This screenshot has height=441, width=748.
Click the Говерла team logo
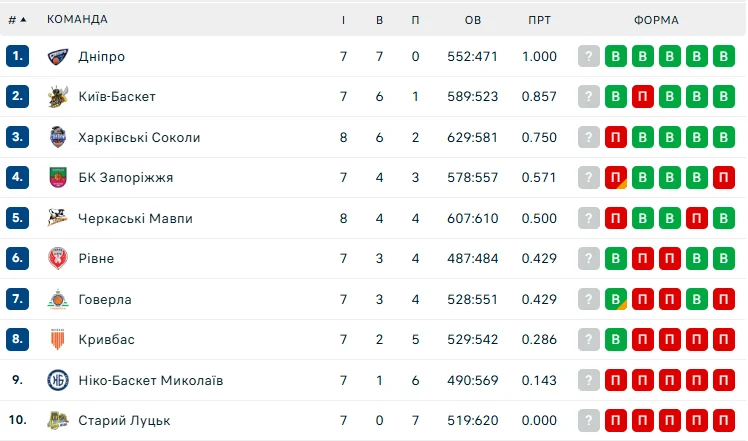[x=57, y=299]
